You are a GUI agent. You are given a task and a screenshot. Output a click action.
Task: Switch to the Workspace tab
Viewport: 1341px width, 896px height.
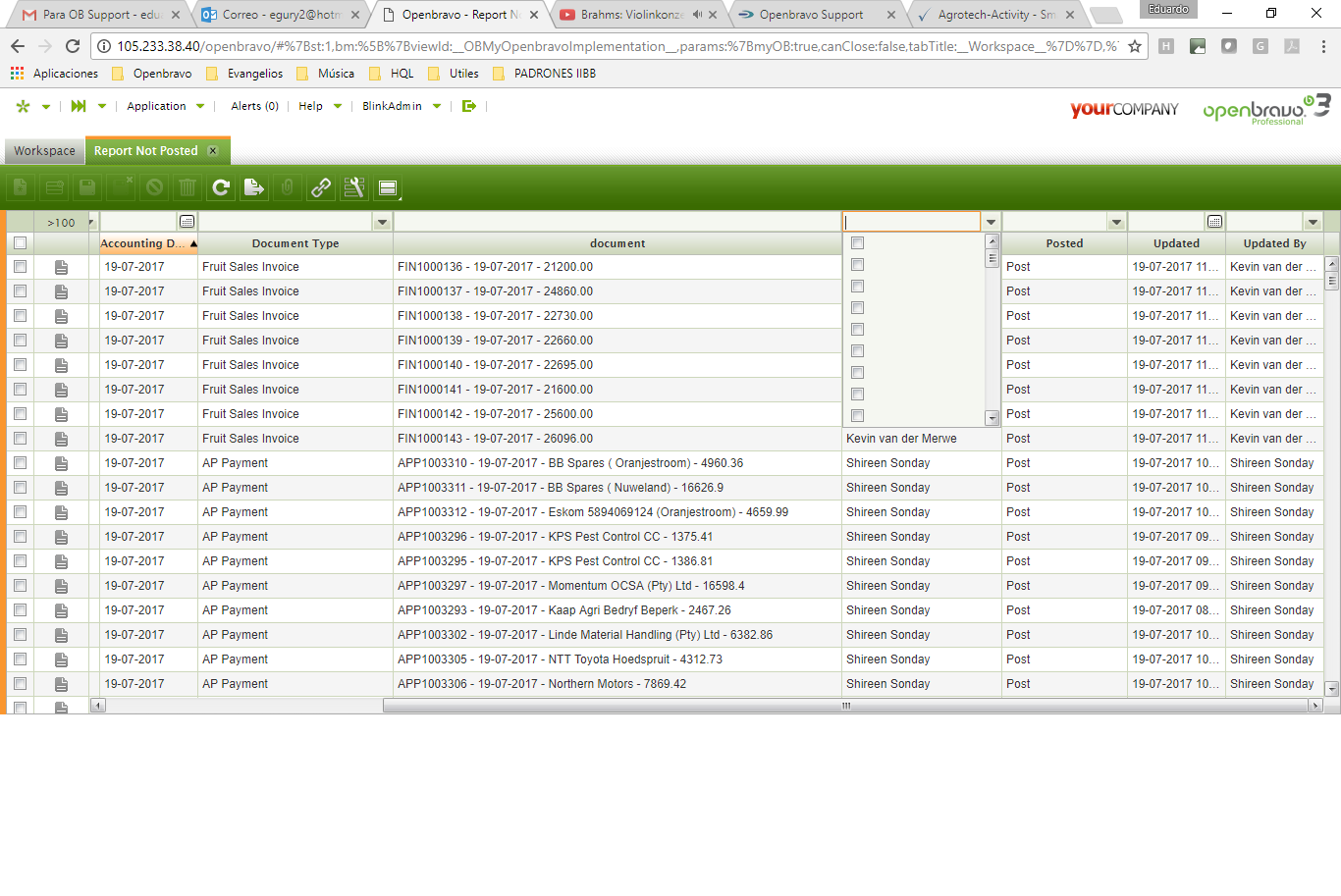[44, 151]
